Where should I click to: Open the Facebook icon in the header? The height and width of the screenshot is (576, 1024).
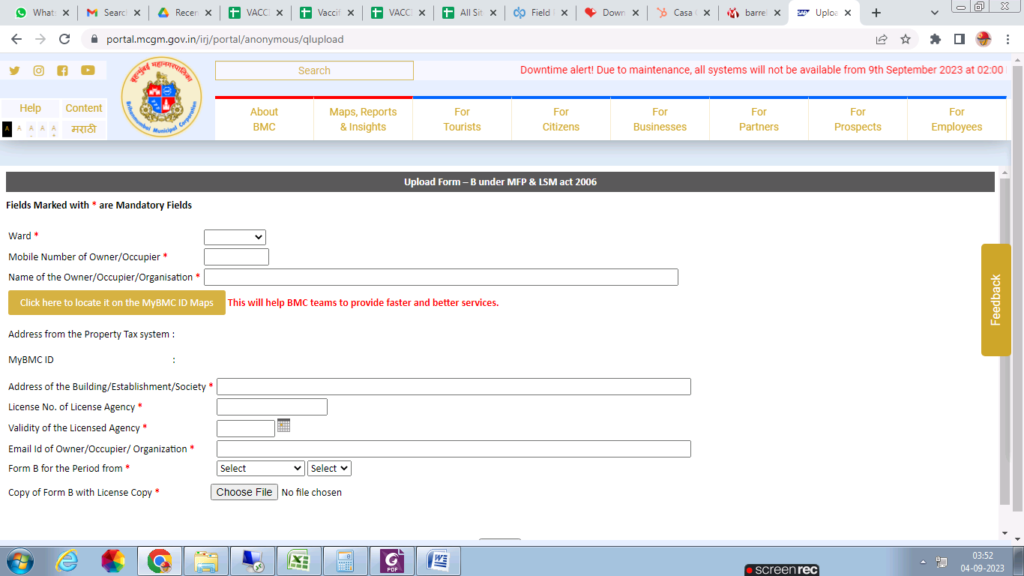62,70
